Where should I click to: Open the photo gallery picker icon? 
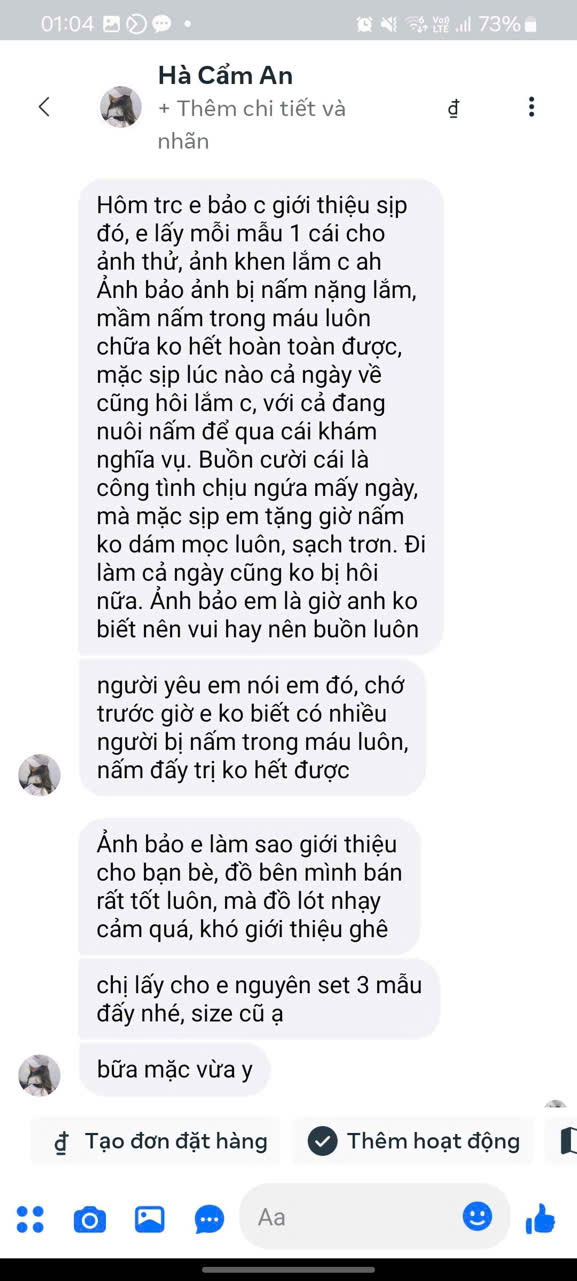[x=150, y=1219]
